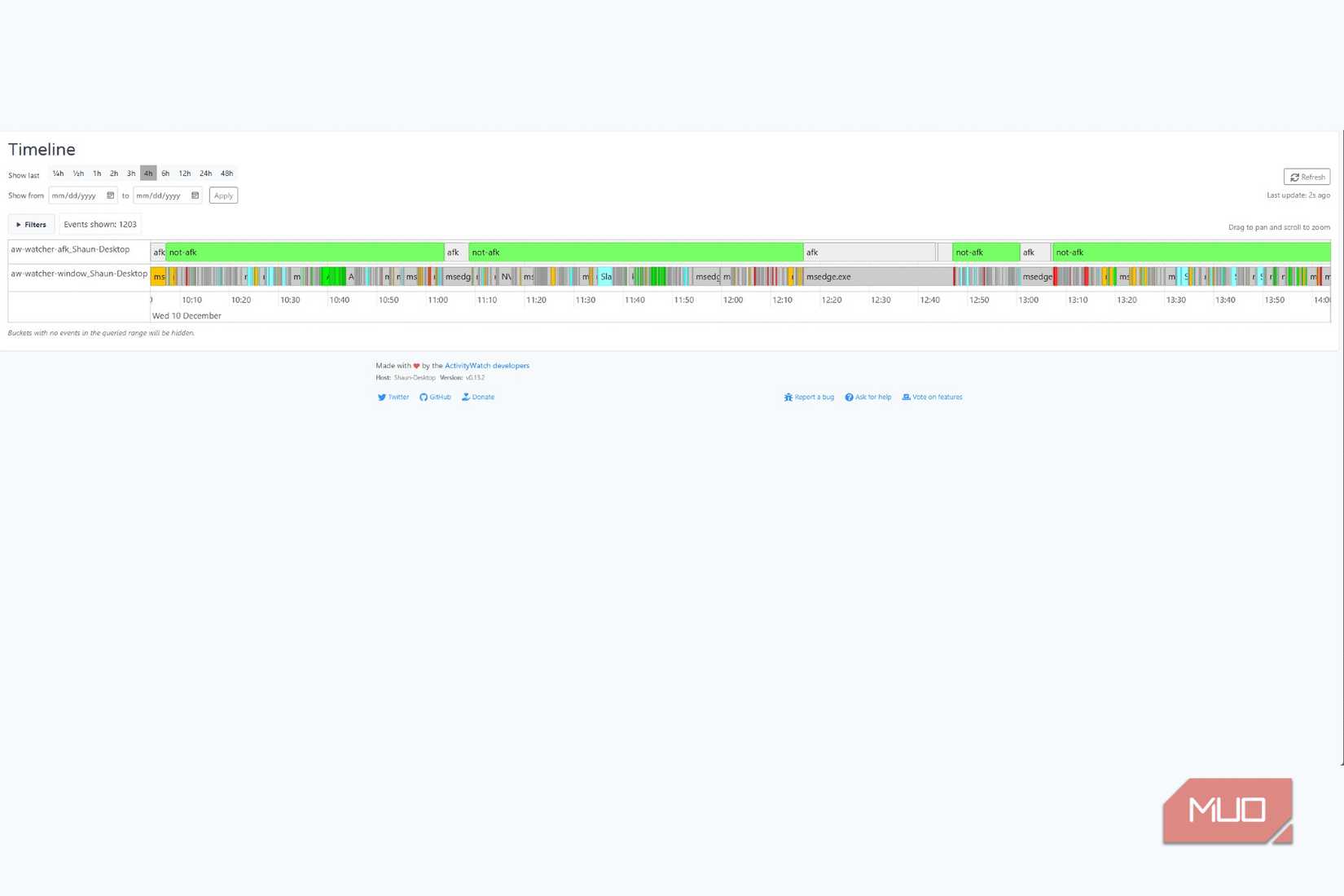This screenshot has height=896, width=1344.
Task: Expand the Filters panel
Action: (x=31, y=224)
